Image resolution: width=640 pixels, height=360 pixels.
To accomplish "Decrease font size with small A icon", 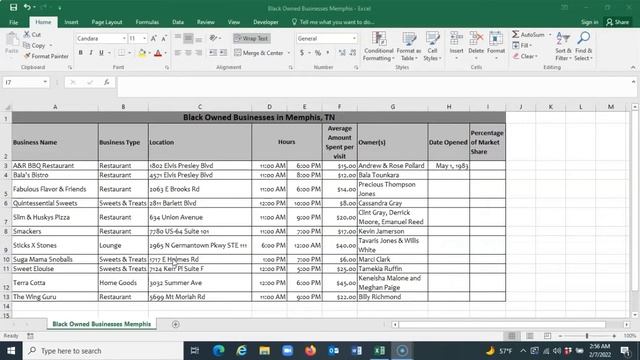I will tap(164, 38).
